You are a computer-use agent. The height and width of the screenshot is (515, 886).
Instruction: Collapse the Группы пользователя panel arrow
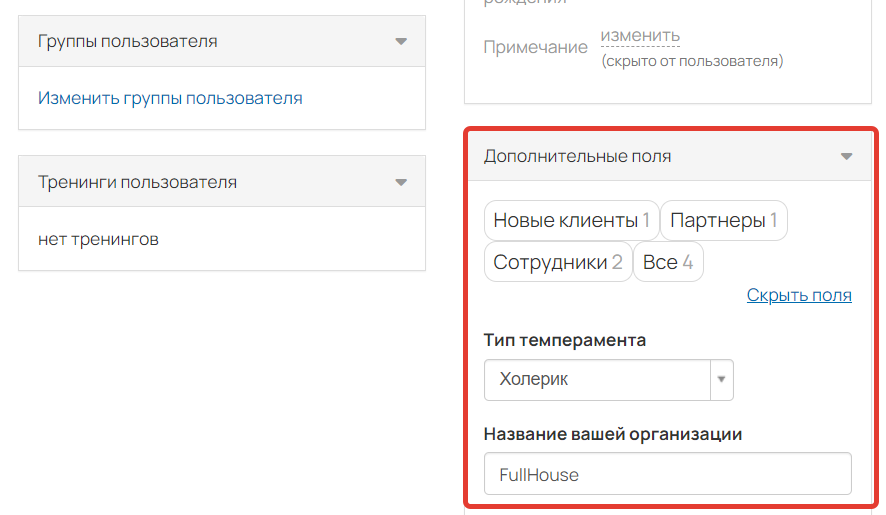coord(401,41)
